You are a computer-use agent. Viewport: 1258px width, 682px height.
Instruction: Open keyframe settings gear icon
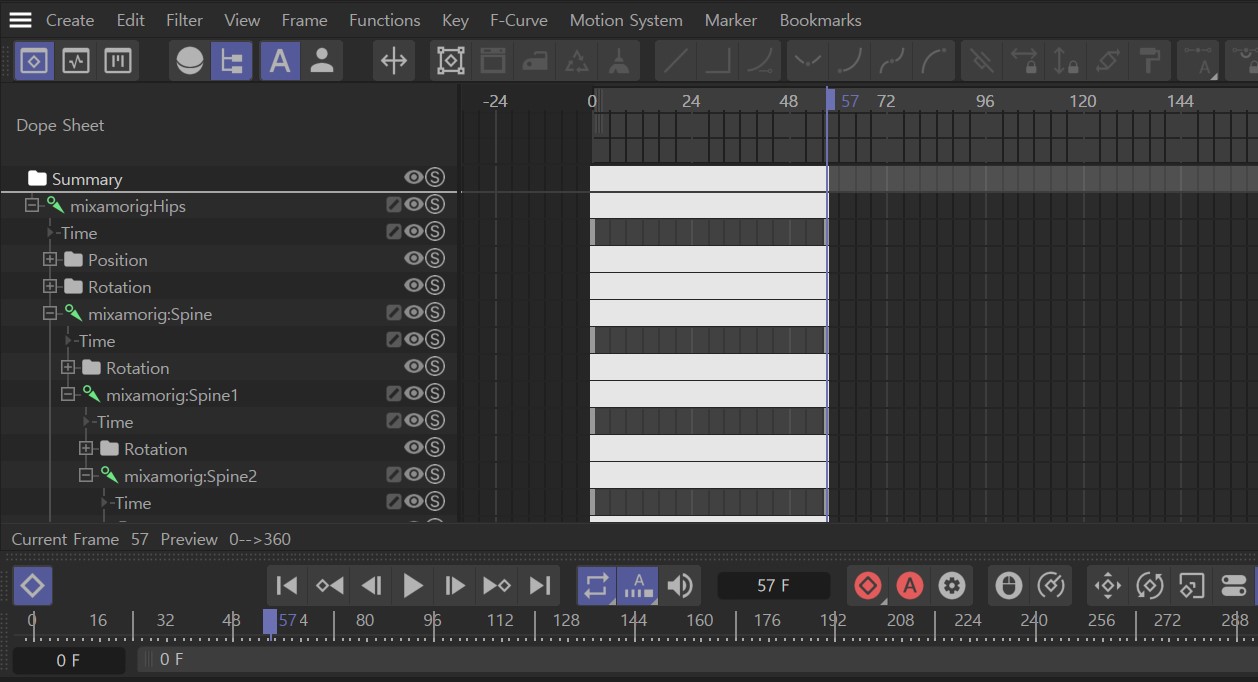tap(951, 585)
